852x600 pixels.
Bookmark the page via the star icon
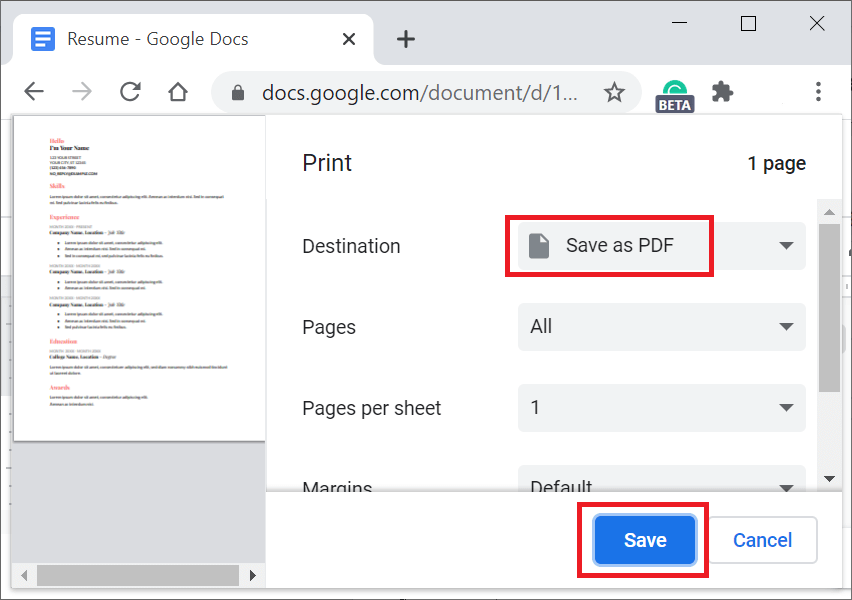coord(614,91)
